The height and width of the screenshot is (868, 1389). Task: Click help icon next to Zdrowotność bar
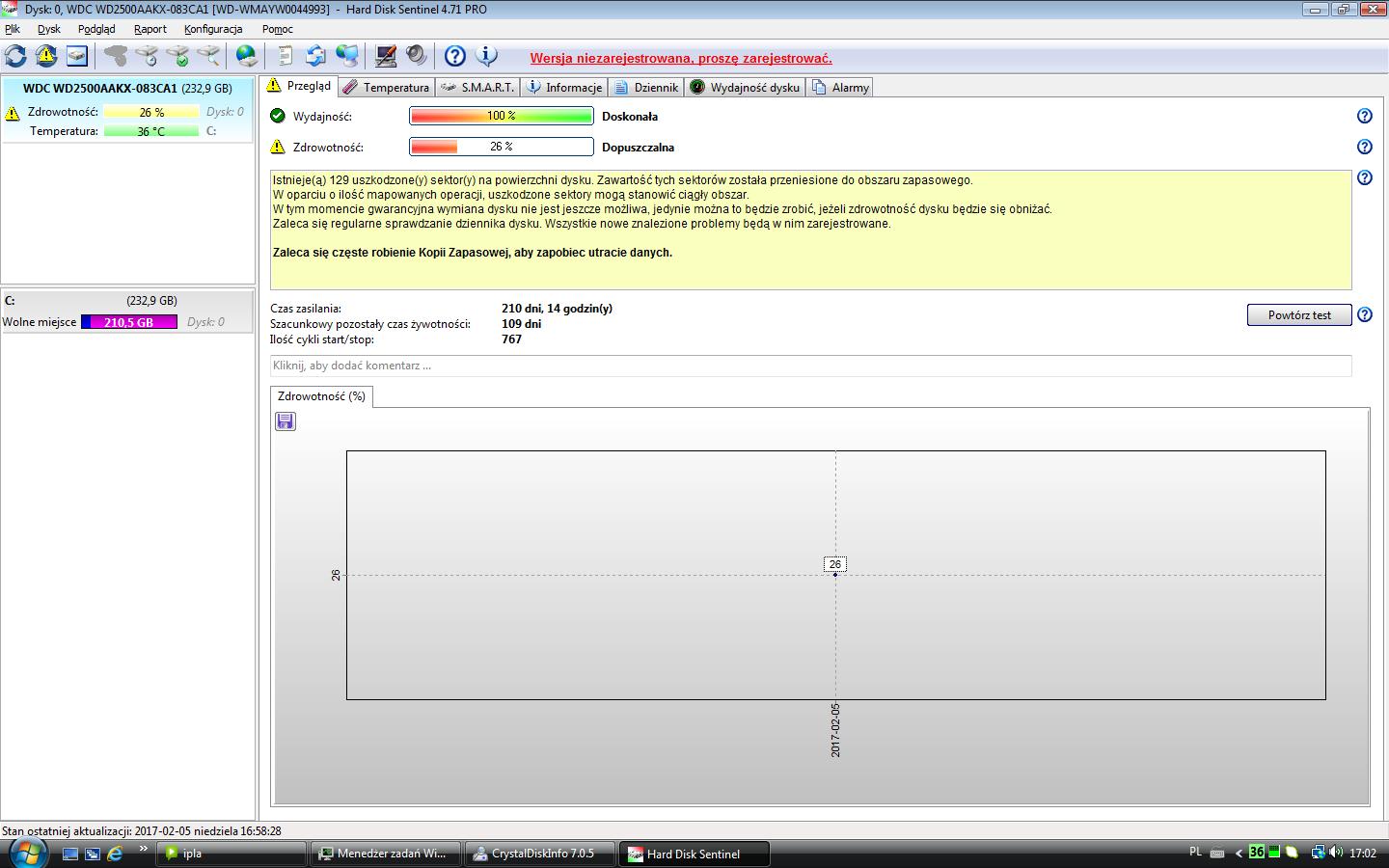click(x=1365, y=147)
